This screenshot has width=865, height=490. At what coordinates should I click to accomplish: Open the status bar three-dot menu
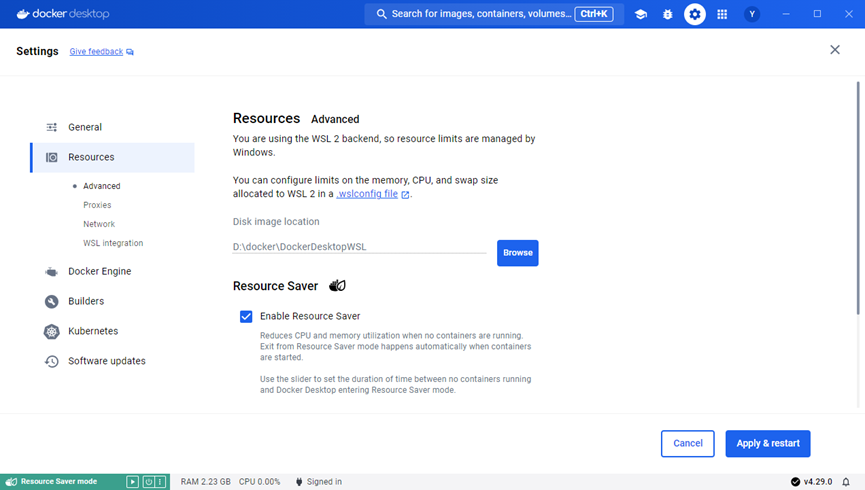[161, 482]
